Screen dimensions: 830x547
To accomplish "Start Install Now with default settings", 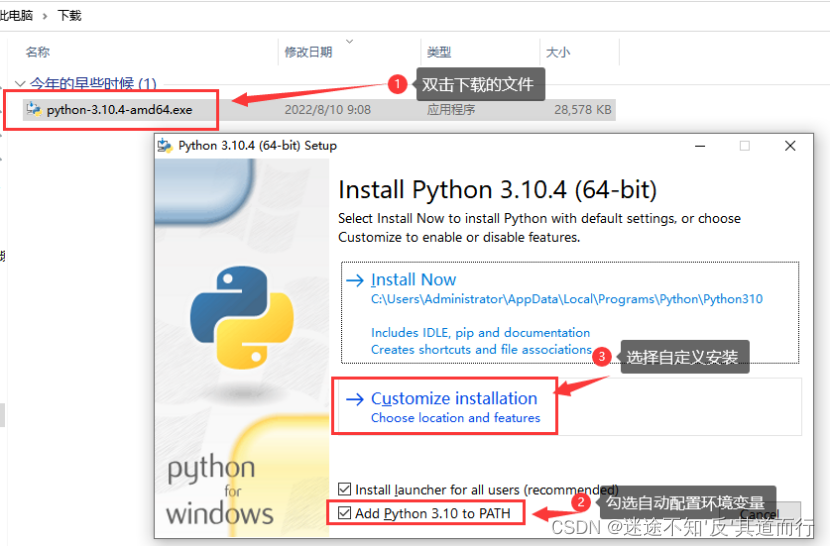I will click(570, 312).
